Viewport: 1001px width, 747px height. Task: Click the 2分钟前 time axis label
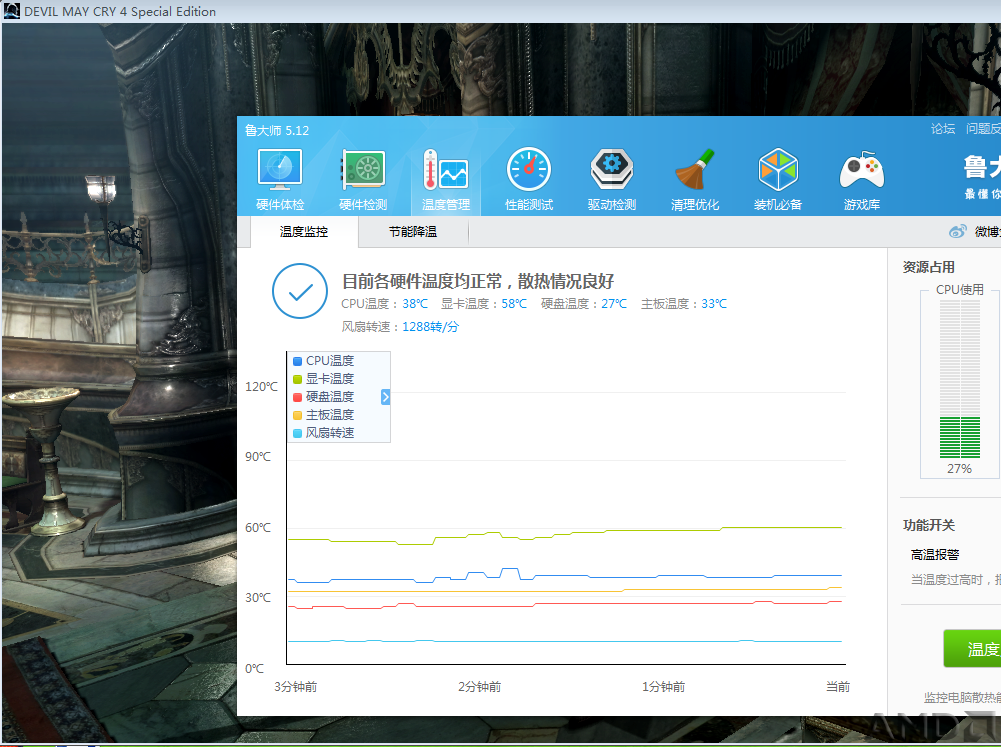coord(479,687)
